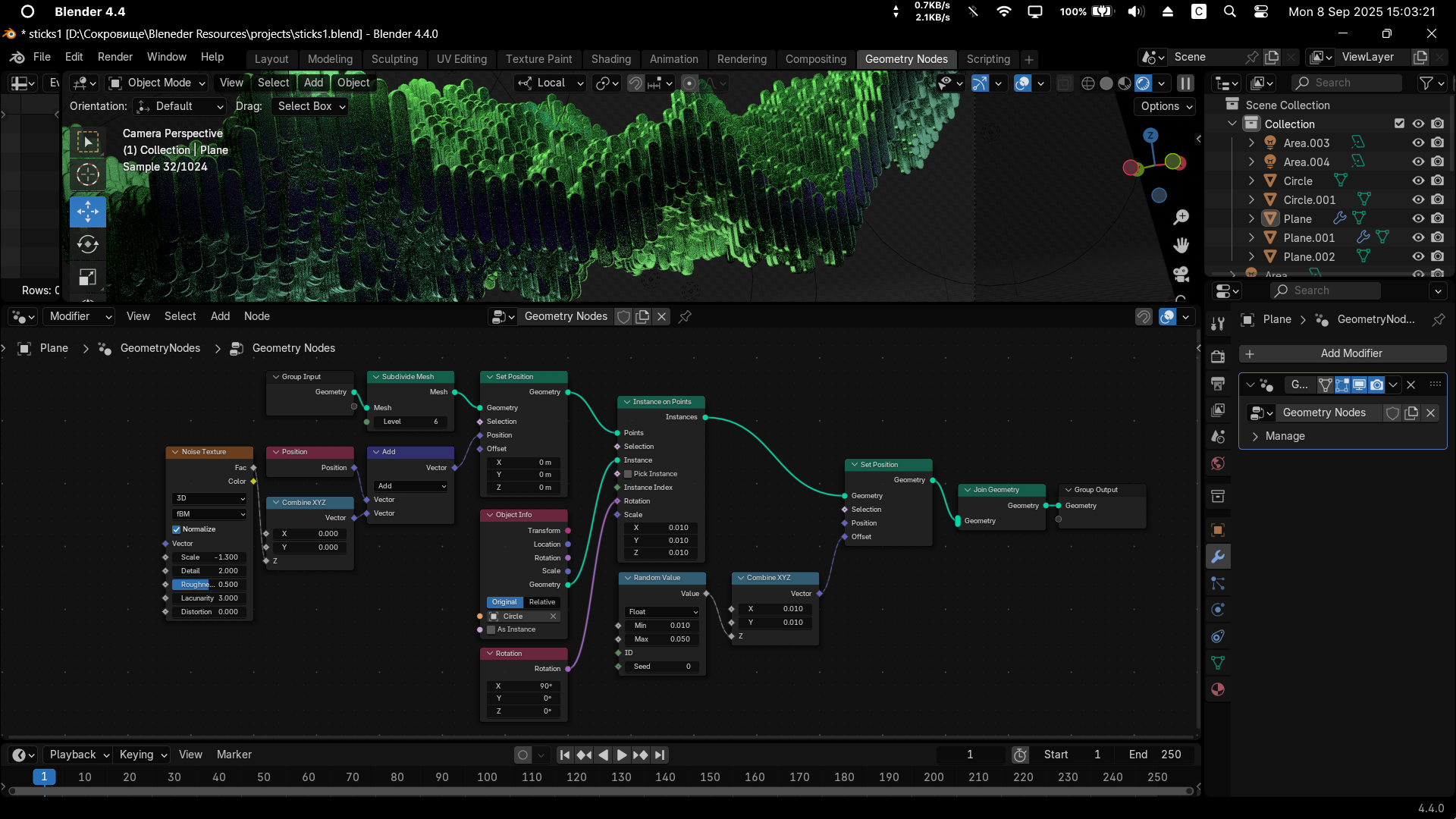Expand the Plane.001 outliner item

coord(1251,237)
